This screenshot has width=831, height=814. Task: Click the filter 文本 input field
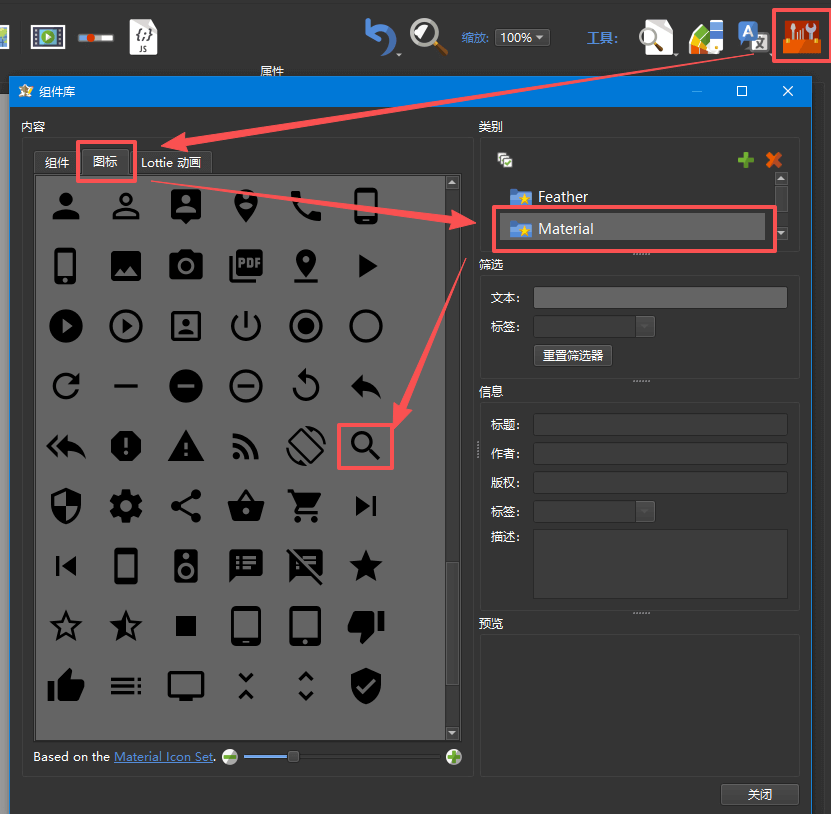pos(660,298)
